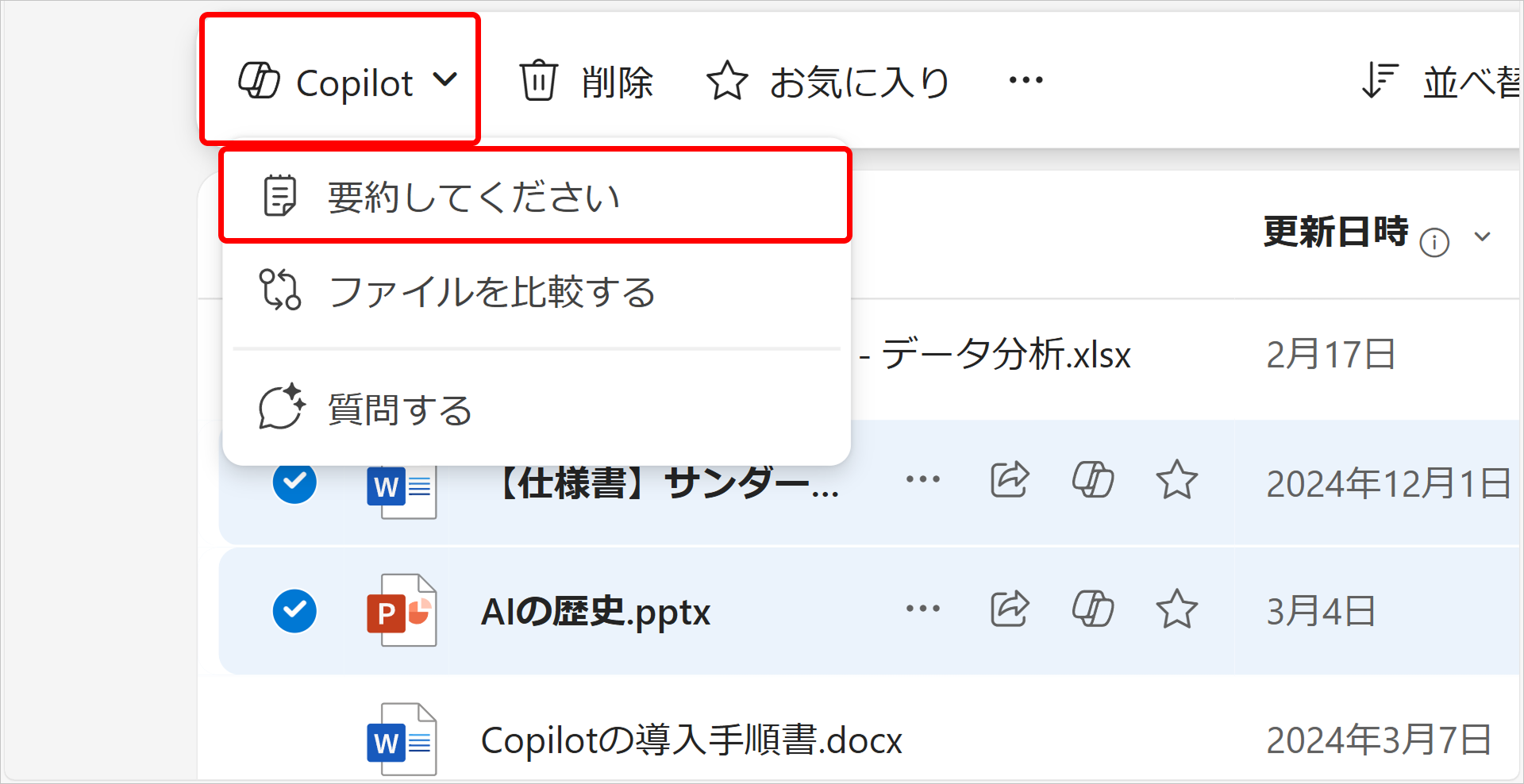Click the Copilot logo icon in the toolbar
Screen dimensions: 1524x784
point(259,80)
